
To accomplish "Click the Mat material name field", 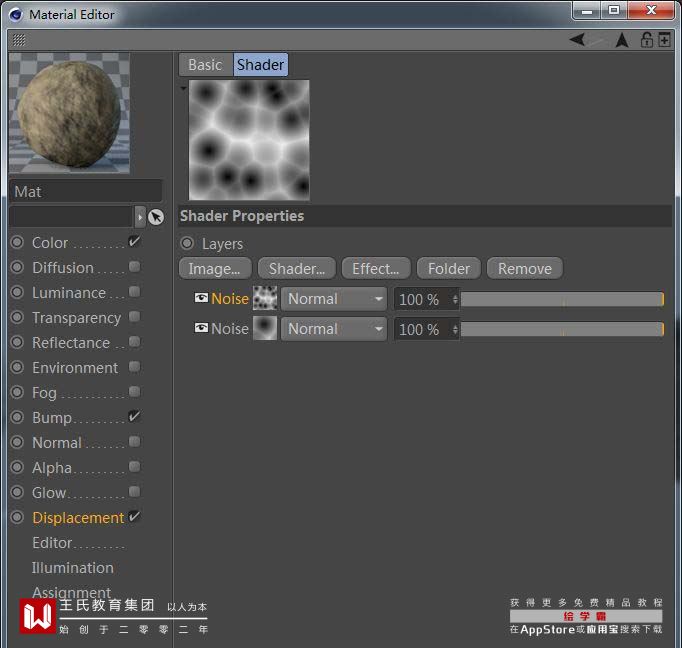I will [86, 191].
